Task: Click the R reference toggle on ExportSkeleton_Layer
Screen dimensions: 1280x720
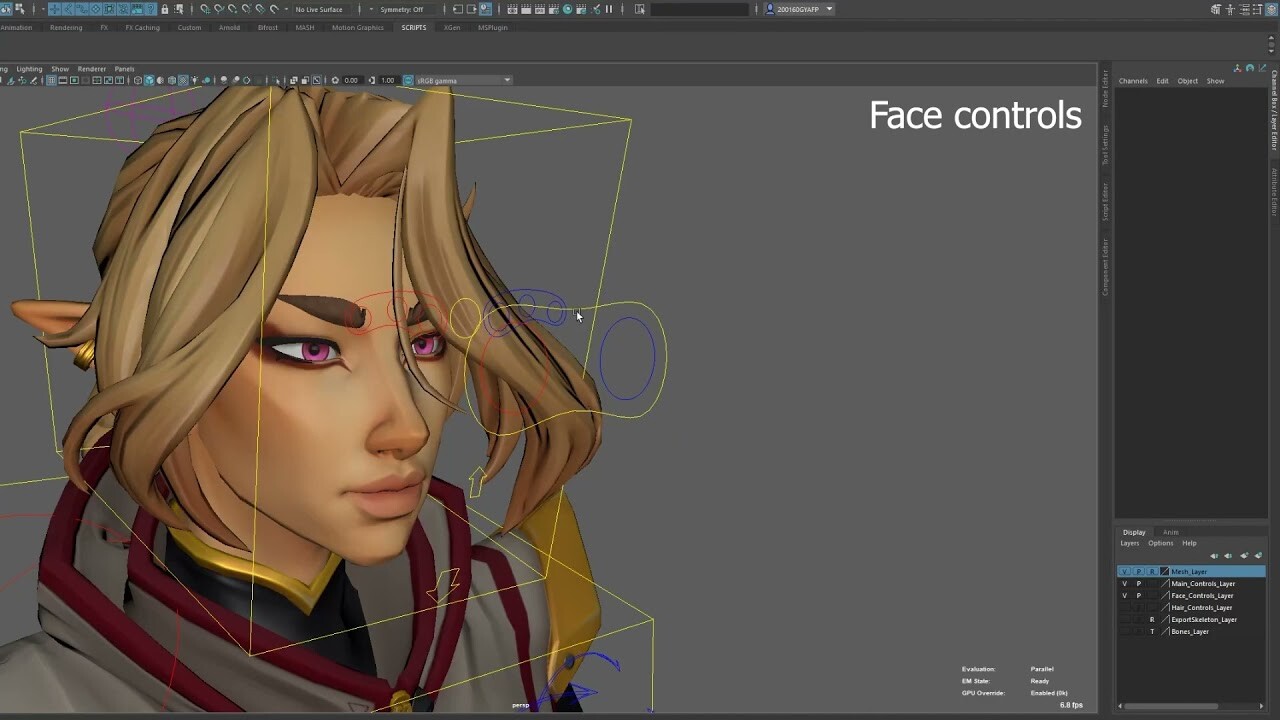Action: point(1152,619)
